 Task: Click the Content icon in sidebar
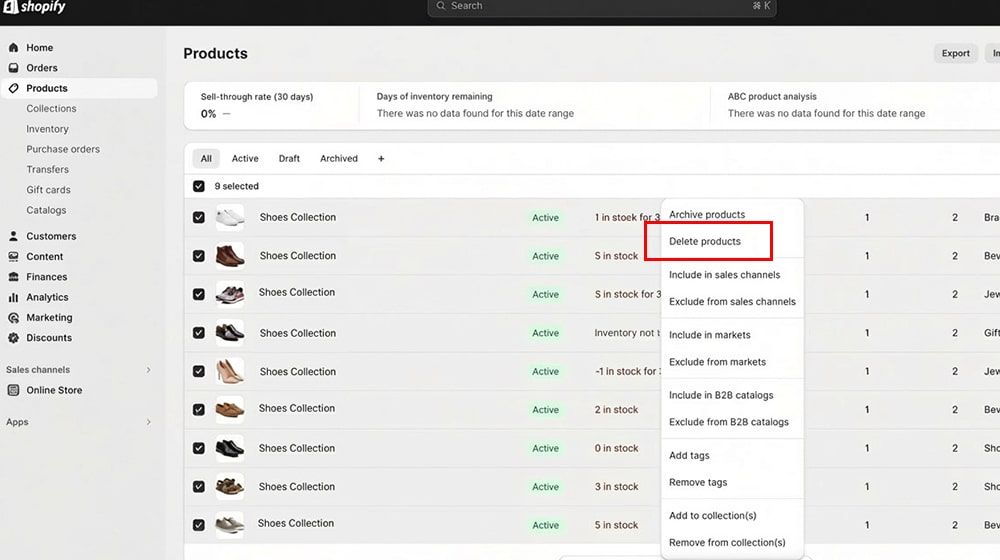click(13, 256)
